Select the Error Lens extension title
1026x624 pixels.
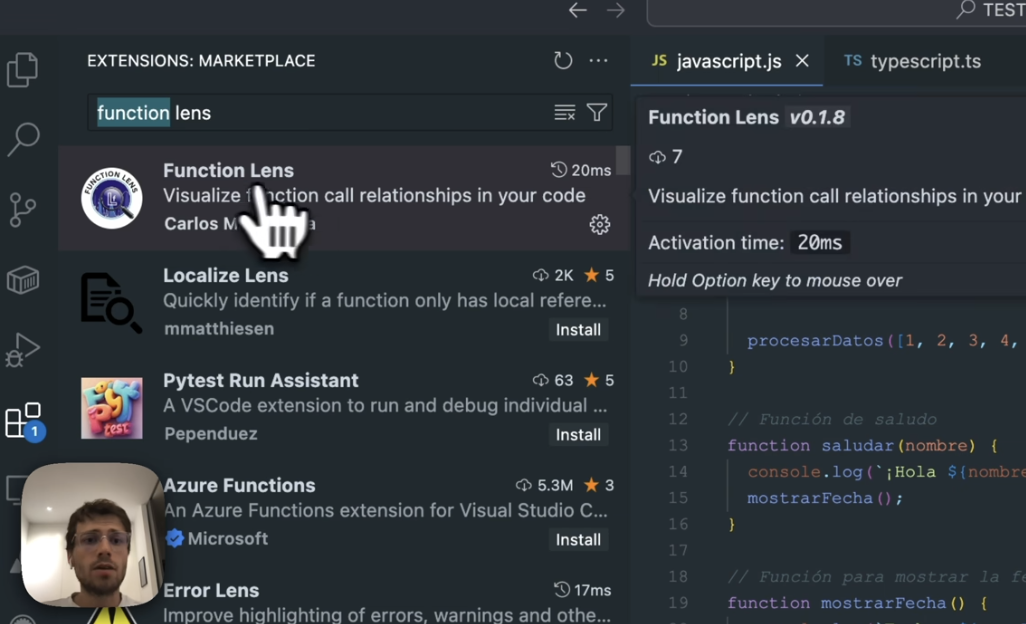point(211,590)
